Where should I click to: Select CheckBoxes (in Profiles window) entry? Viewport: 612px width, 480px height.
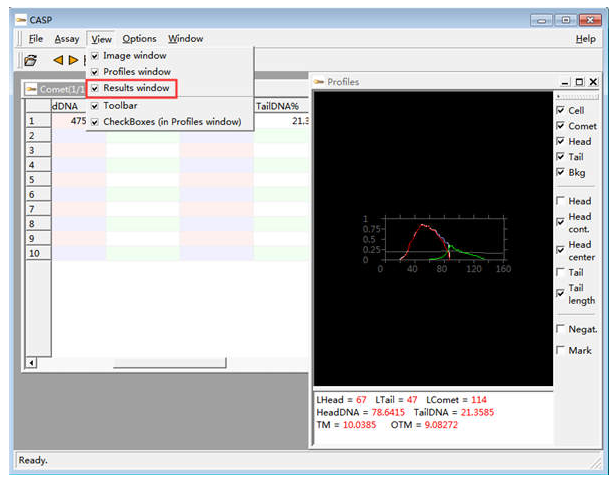tap(172, 121)
